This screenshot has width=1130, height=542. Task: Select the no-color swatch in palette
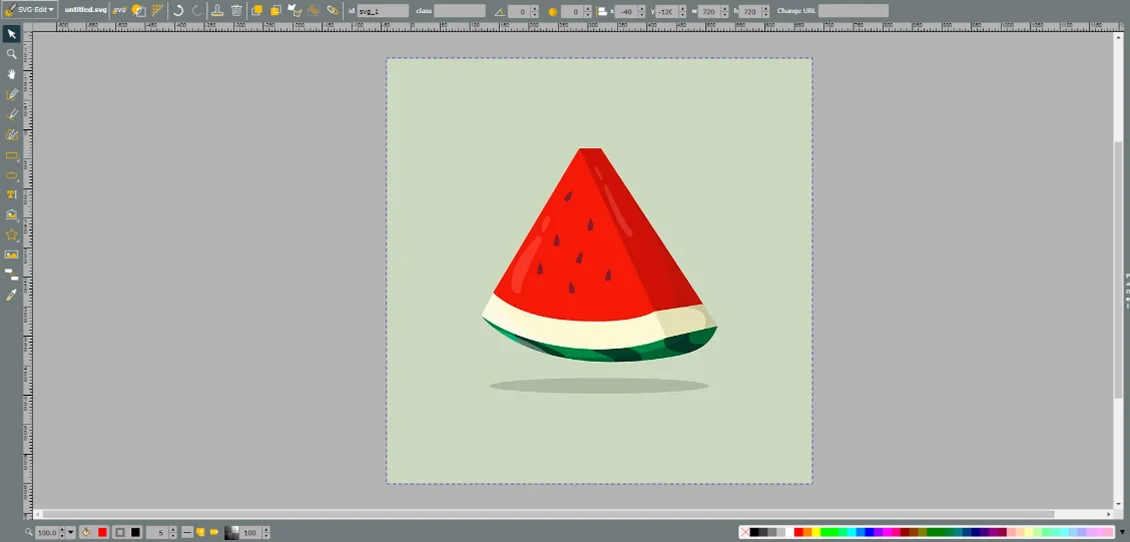(744, 533)
